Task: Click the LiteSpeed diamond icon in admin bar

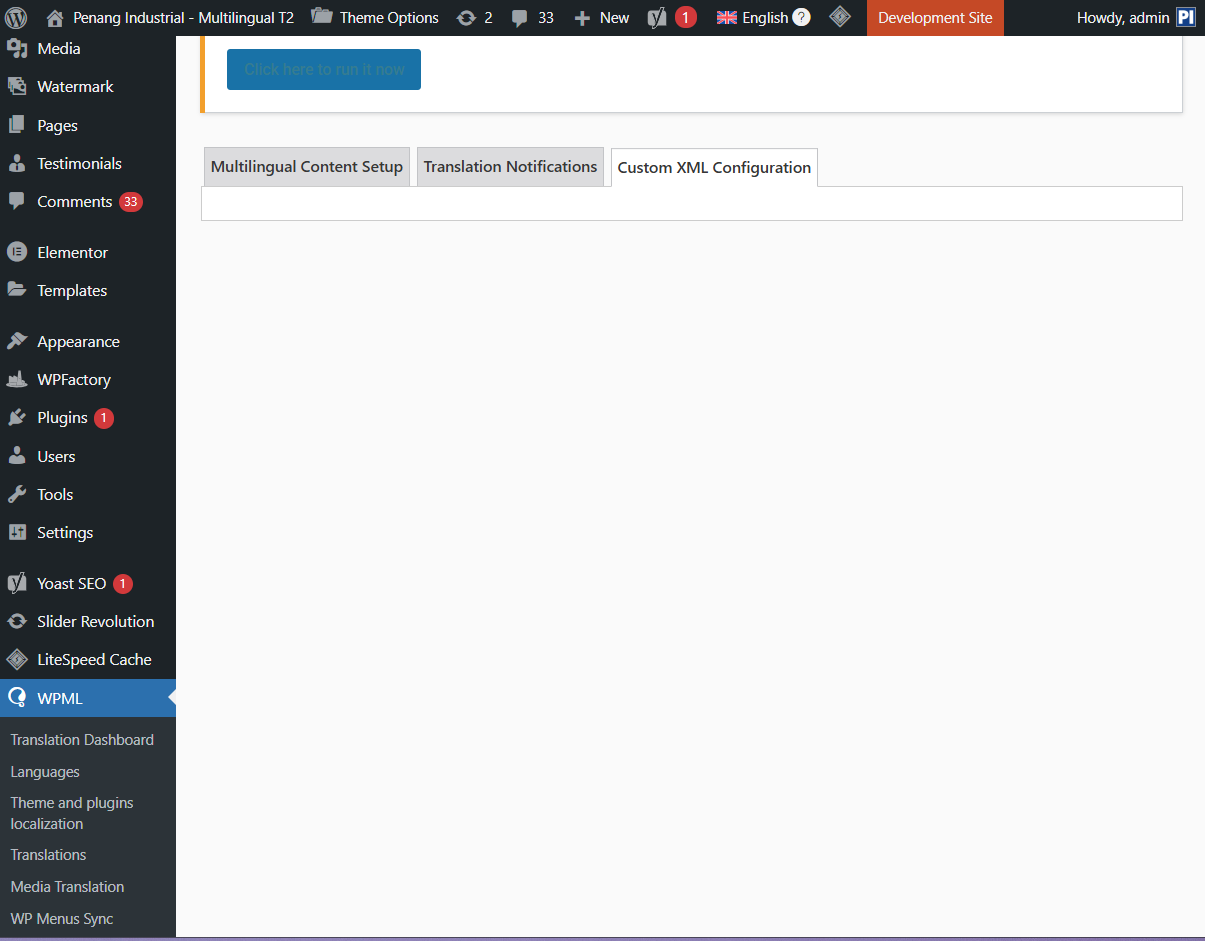Action: [x=840, y=17]
